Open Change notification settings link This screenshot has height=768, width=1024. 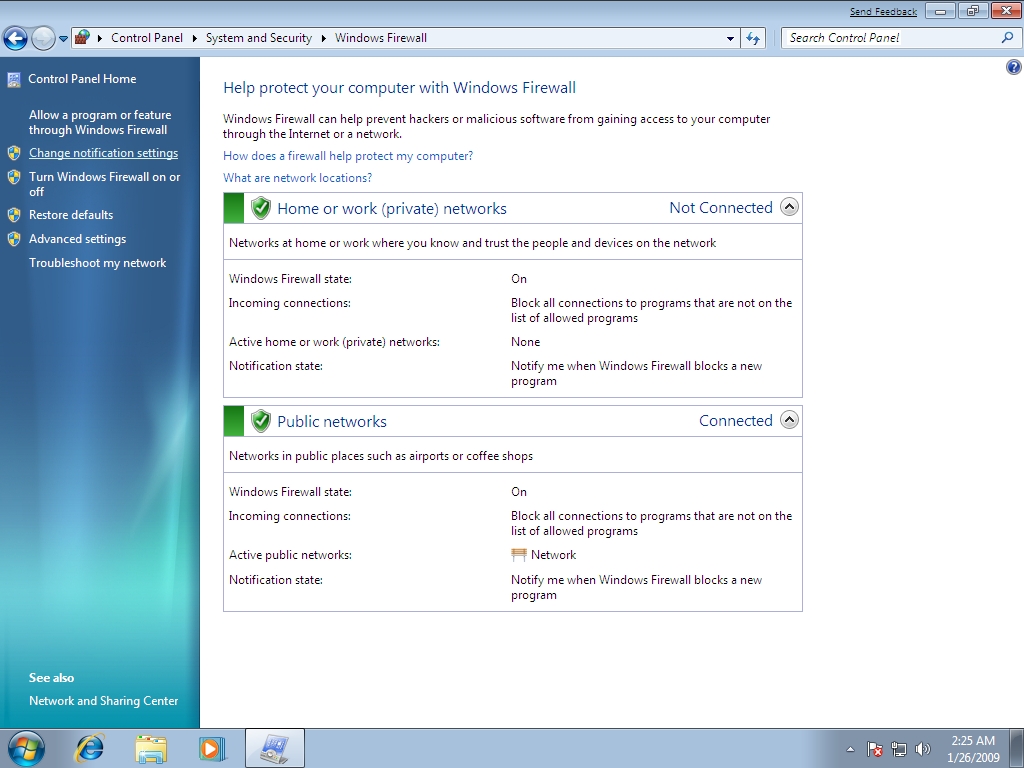coord(103,153)
